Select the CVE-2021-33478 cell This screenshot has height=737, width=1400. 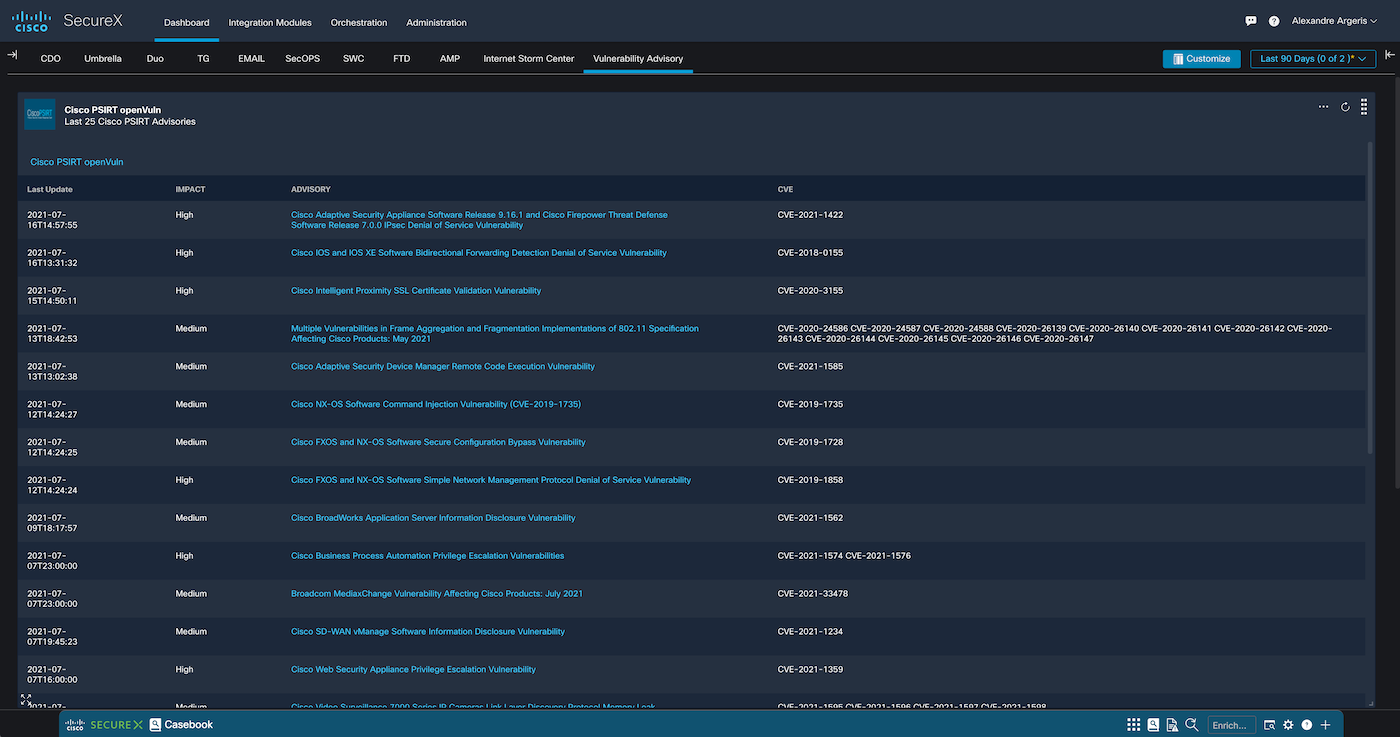tap(812, 594)
